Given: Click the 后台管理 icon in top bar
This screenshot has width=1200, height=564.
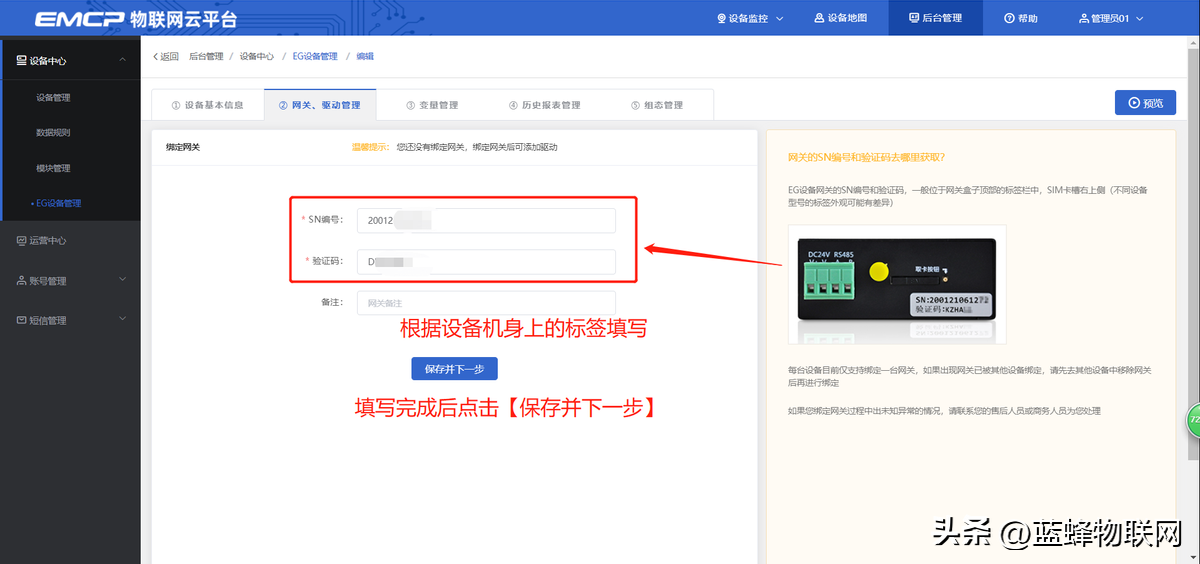Looking at the screenshot, I should [x=913, y=18].
